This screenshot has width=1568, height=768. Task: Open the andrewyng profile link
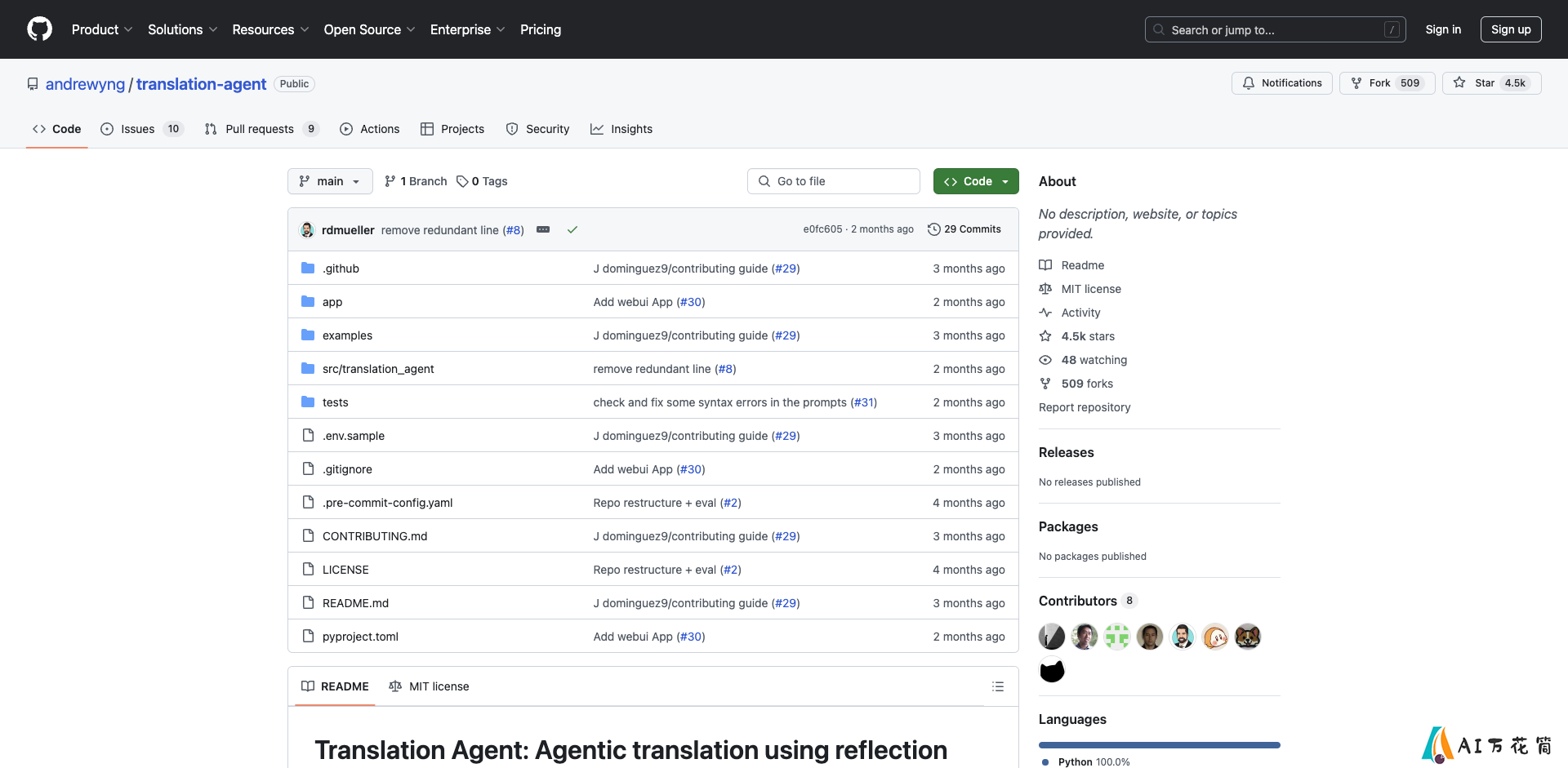(x=85, y=84)
